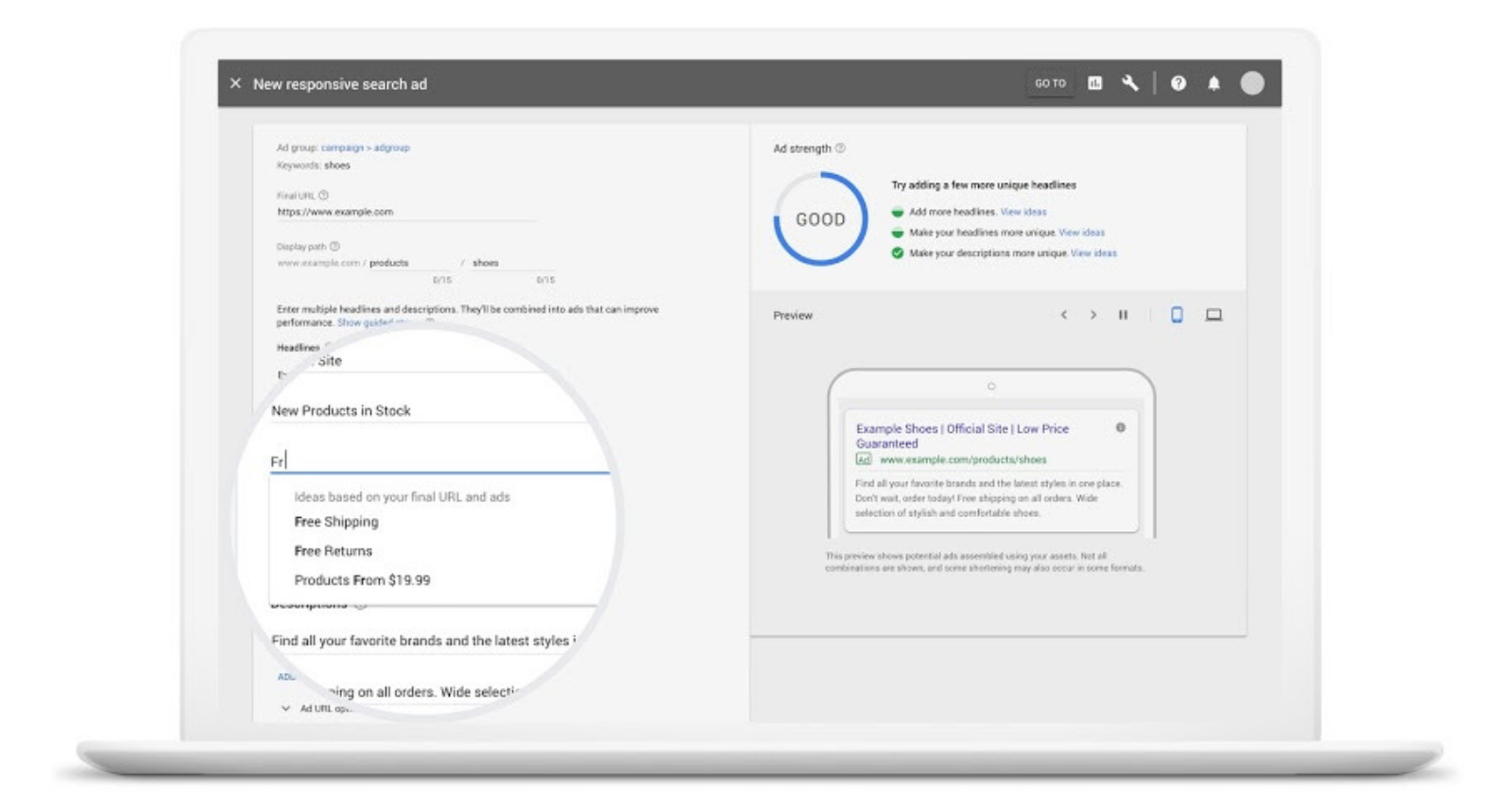
Task: Show help for Final URL
Action: click(323, 196)
